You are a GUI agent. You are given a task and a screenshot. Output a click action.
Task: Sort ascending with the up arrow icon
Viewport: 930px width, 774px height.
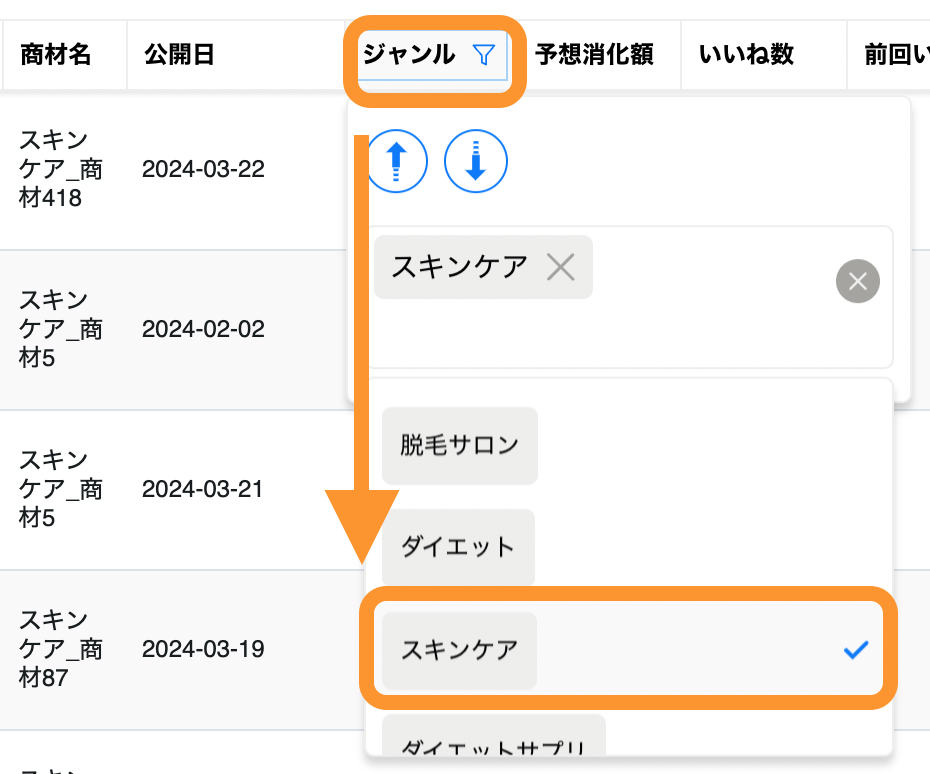[x=397, y=160]
